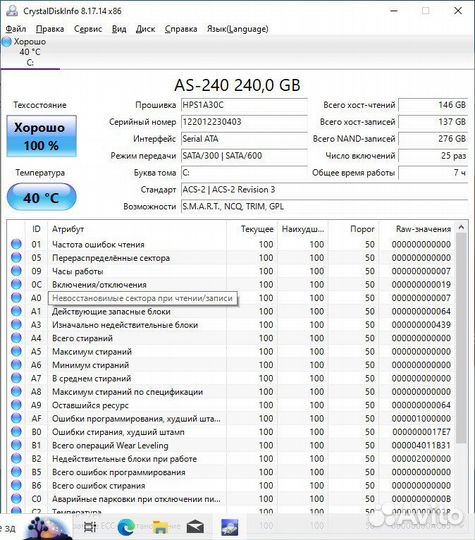This screenshot has width=475, height=540.
Task: Click the Наихудш... column header
Action: point(303,229)
